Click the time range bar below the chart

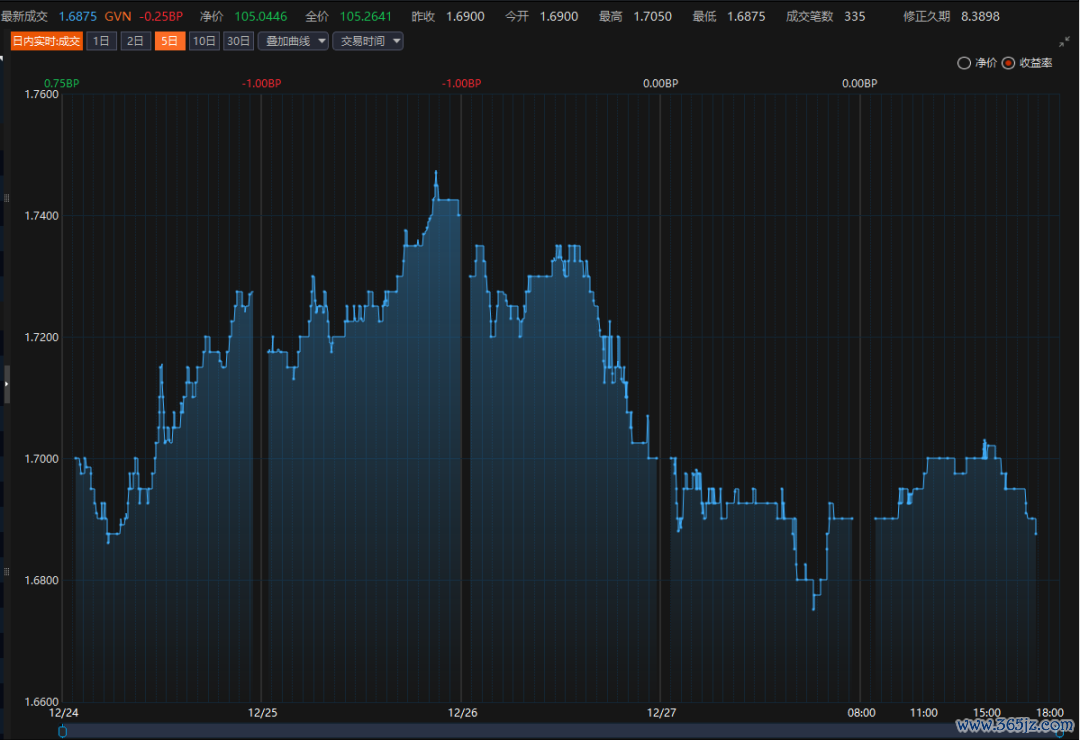coord(561,730)
